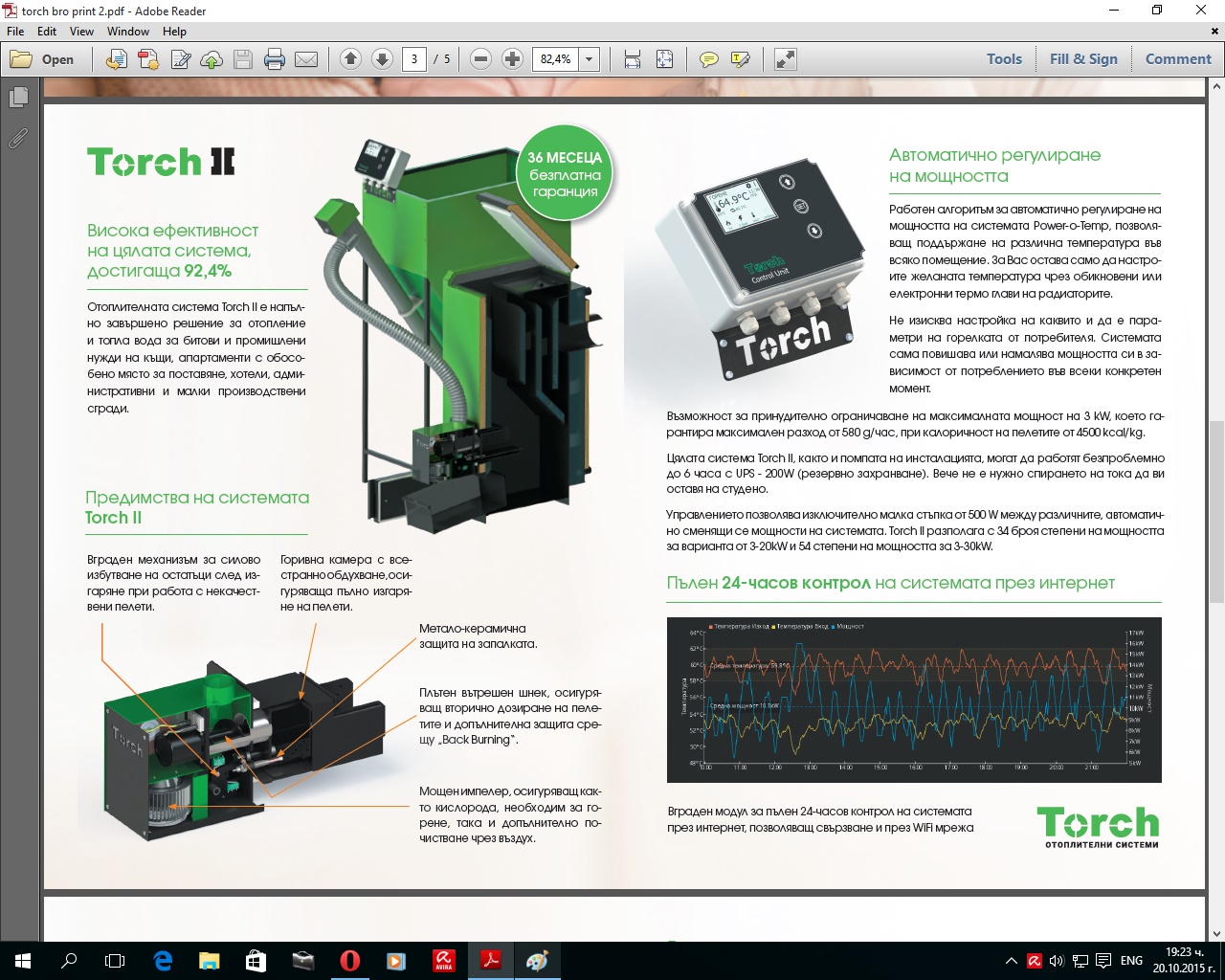
Task: Show hidden system tray icons
Action: [x=1011, y=961]
